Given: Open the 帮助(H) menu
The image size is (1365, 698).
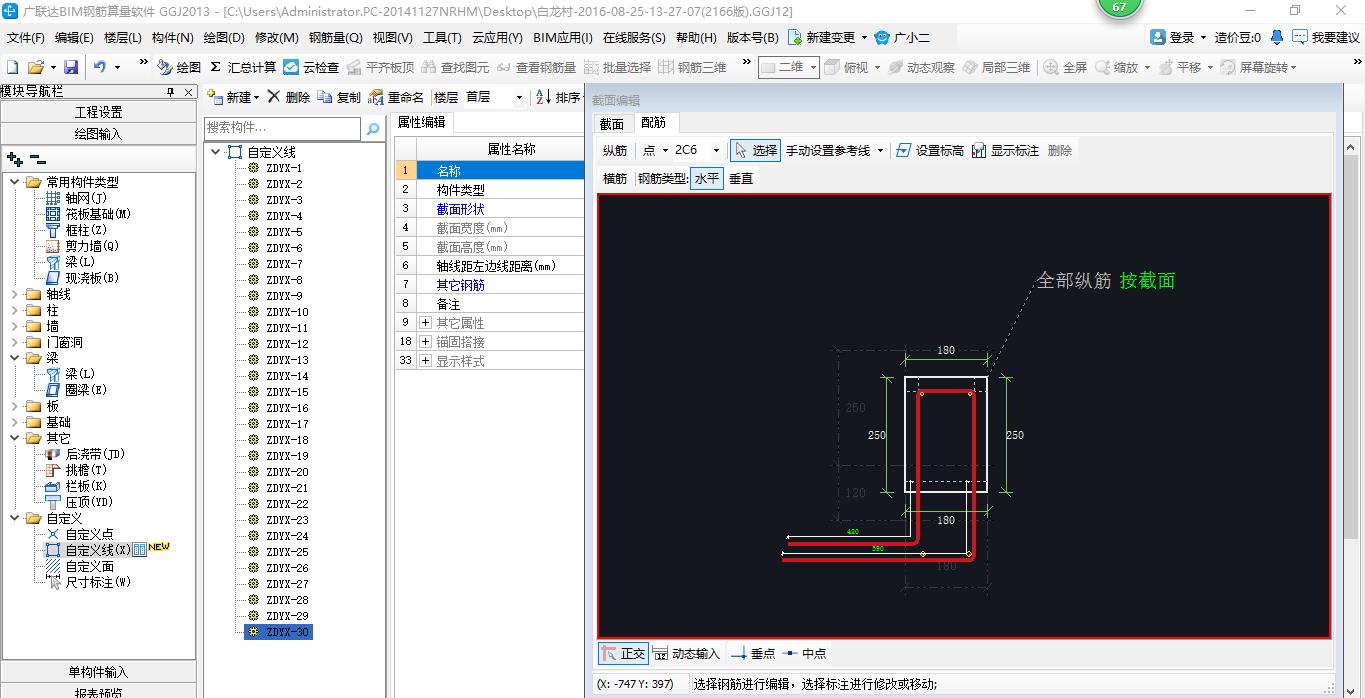Looking at the screenshot, I should [696, 37].
